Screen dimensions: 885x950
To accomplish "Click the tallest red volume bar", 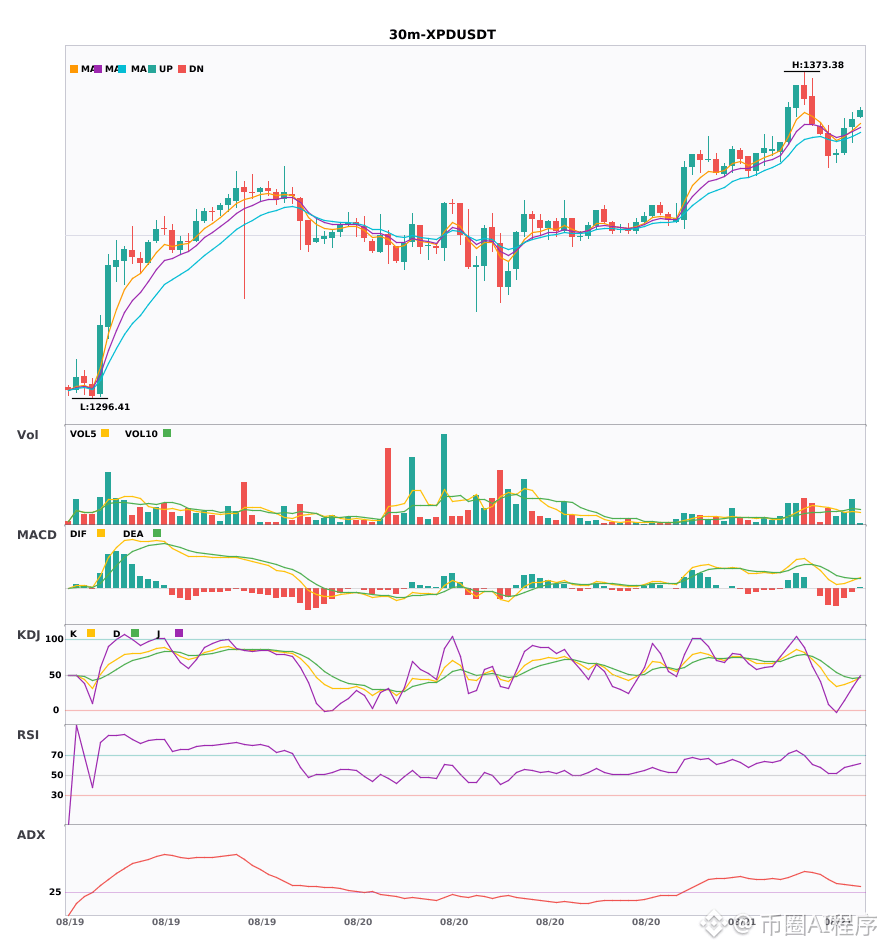I will pyautogui.click(x=388, y=487).
